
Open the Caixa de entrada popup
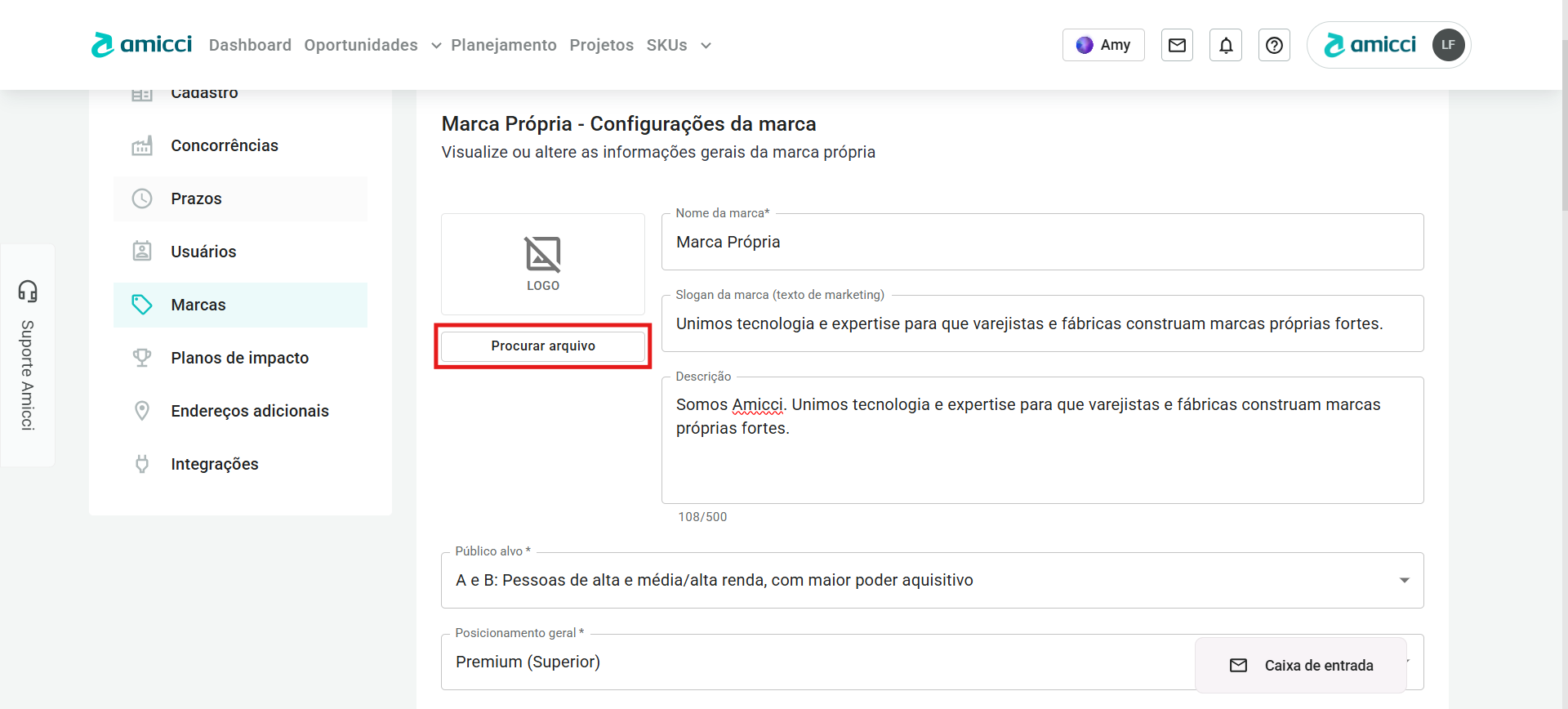pos(1301,666)
